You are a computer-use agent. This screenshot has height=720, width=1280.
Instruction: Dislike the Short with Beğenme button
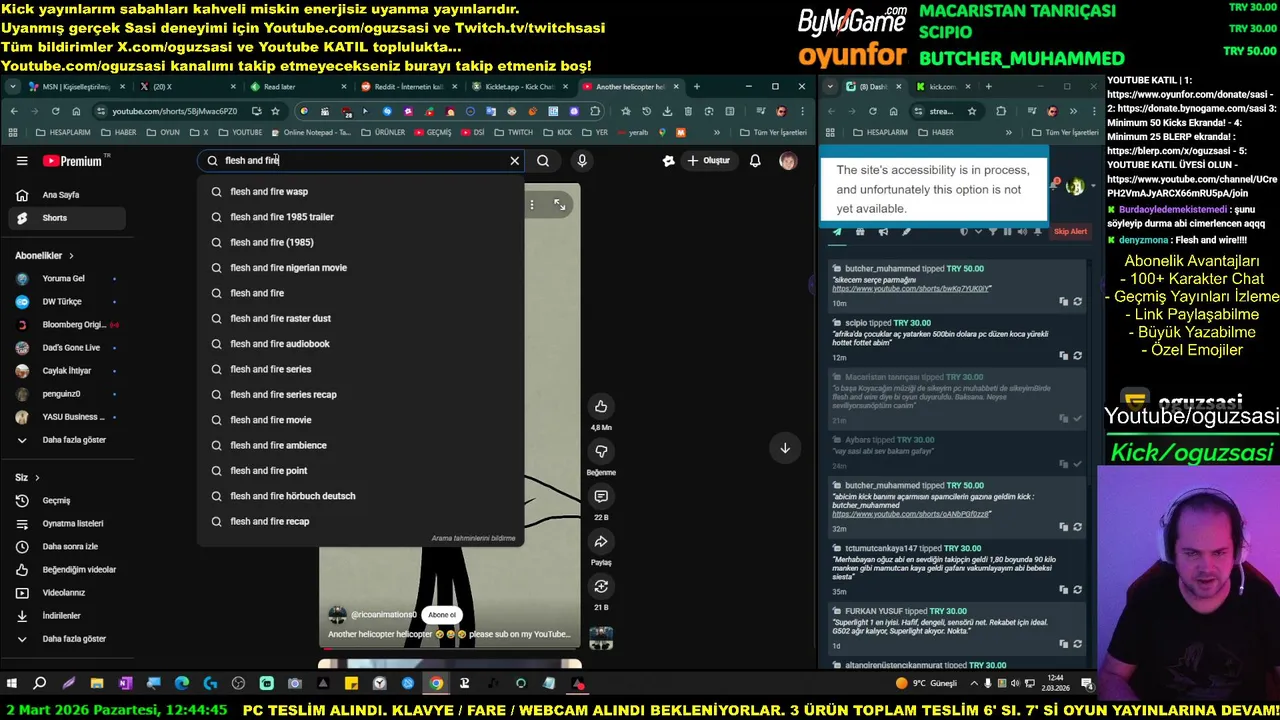tap(601, 451)
